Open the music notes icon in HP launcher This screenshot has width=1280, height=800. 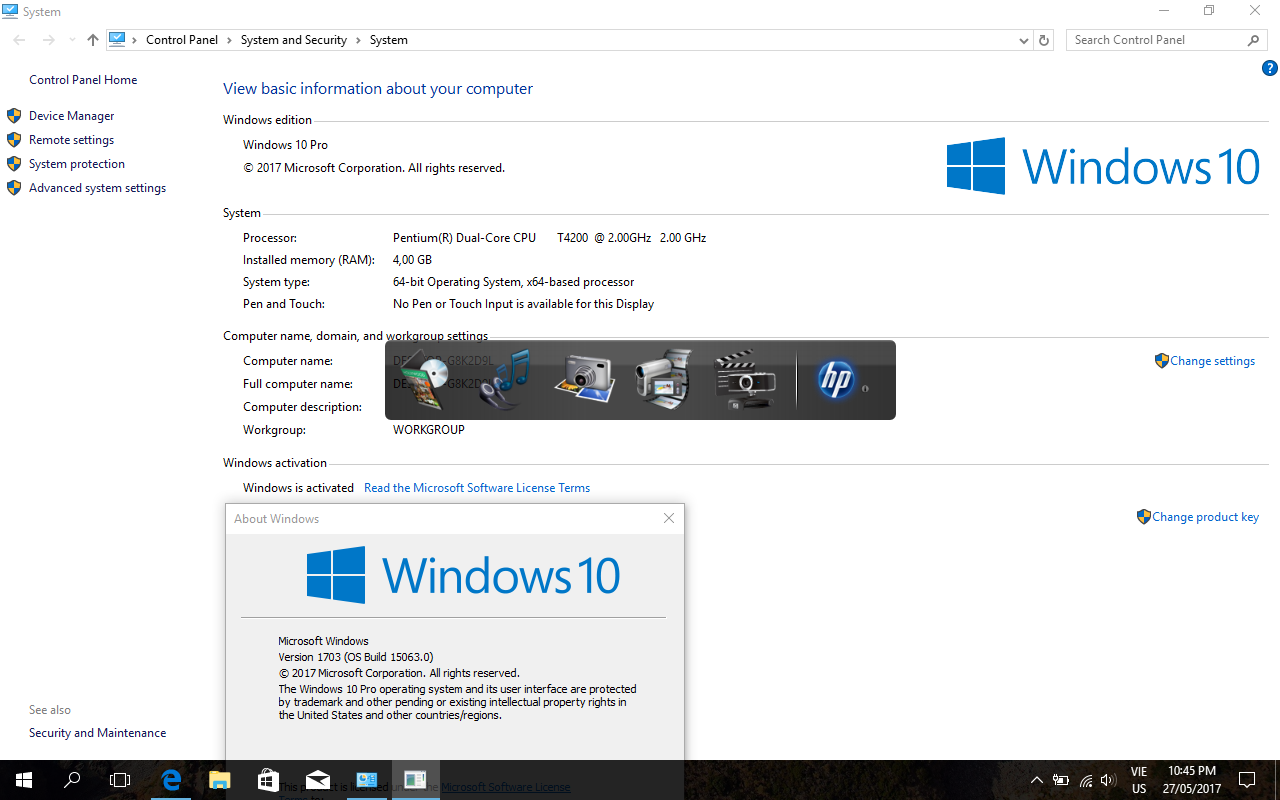click(505, 378)
